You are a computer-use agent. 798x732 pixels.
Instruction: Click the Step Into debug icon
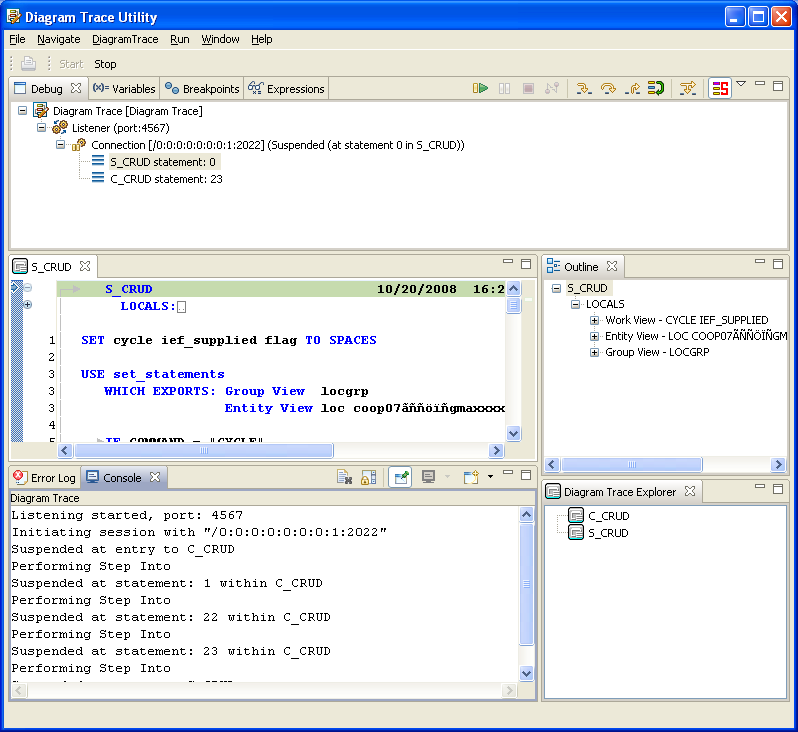tap(584, 89)
